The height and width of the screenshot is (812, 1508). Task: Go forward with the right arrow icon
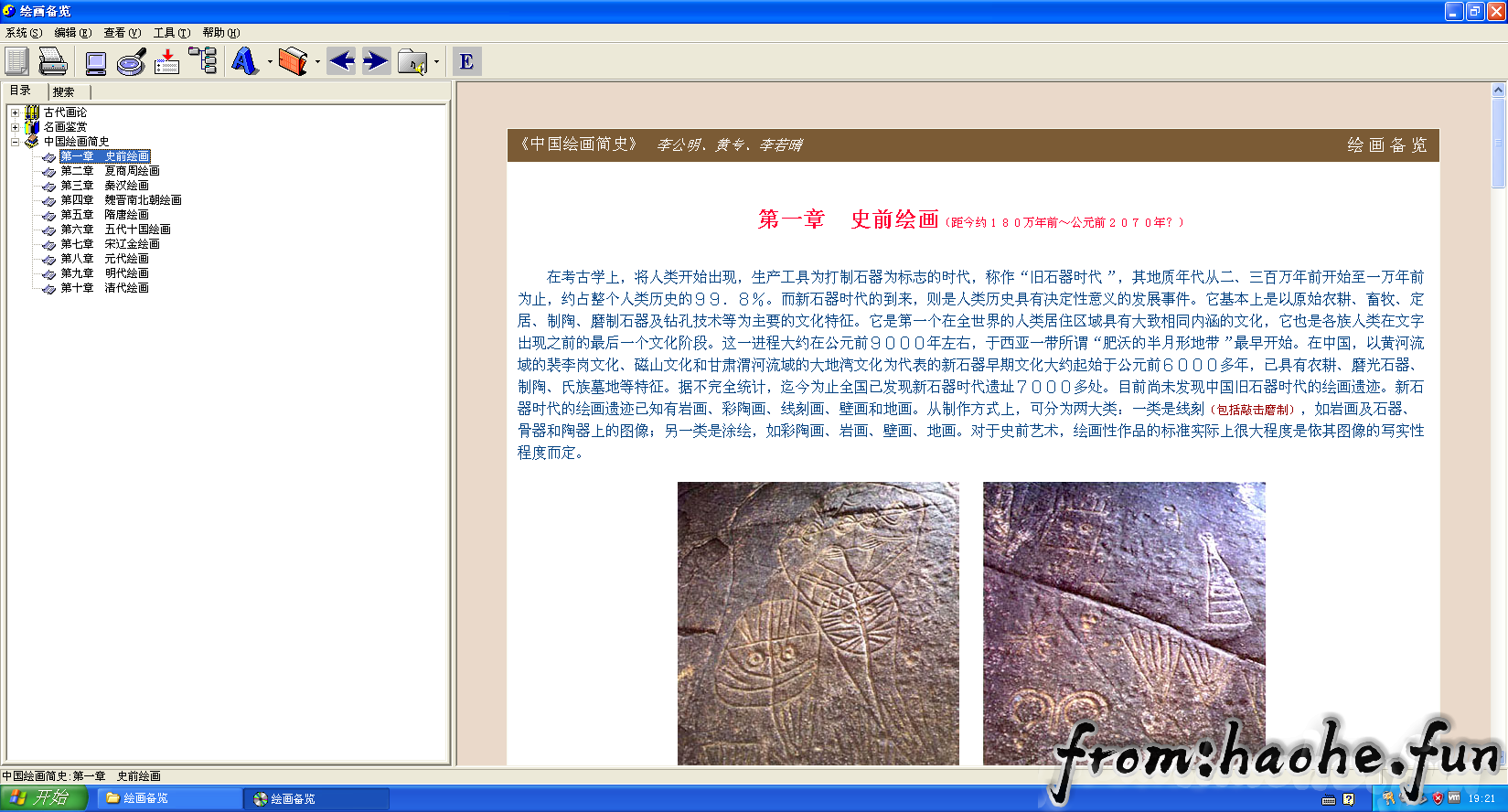(x=376, y=61)
